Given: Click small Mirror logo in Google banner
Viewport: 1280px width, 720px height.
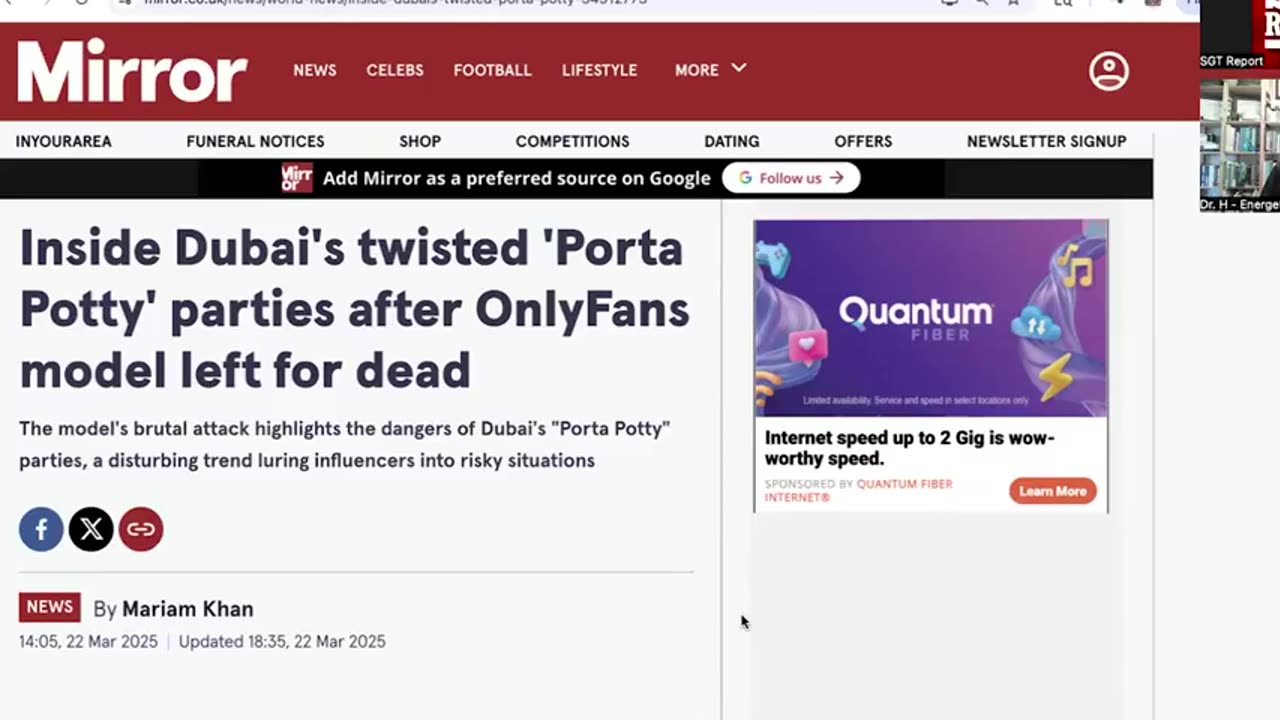Looking at the screenshot, I should tap(296, 178).
